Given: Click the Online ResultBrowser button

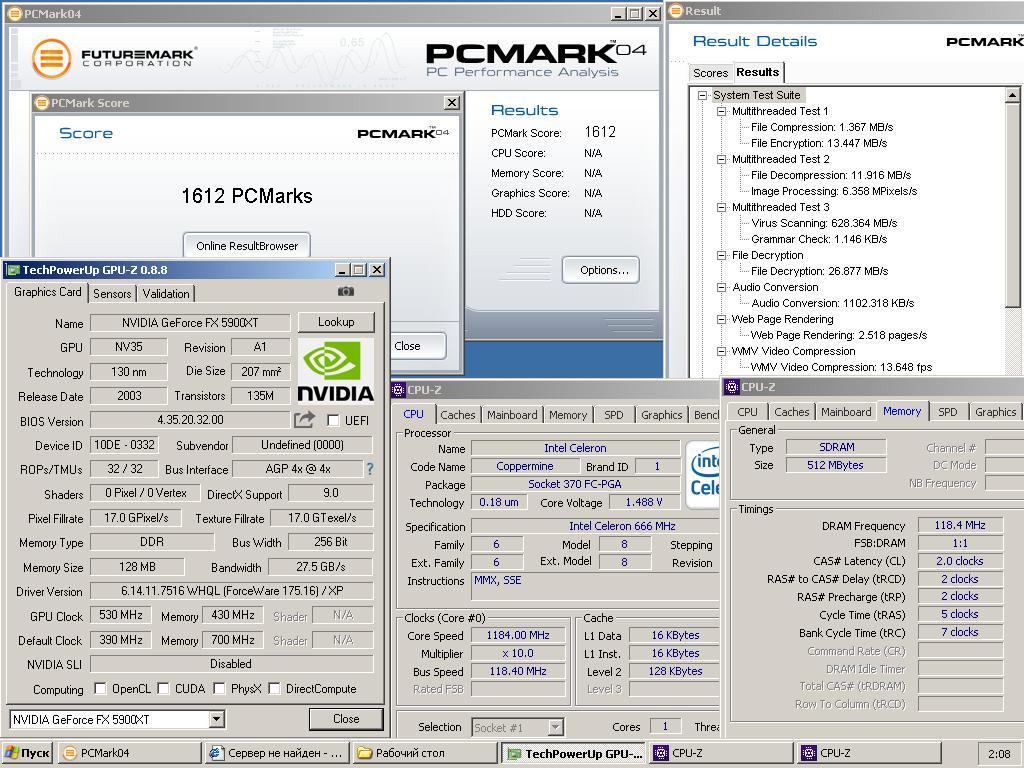Looking at the screenshot, I should [247, 246].
